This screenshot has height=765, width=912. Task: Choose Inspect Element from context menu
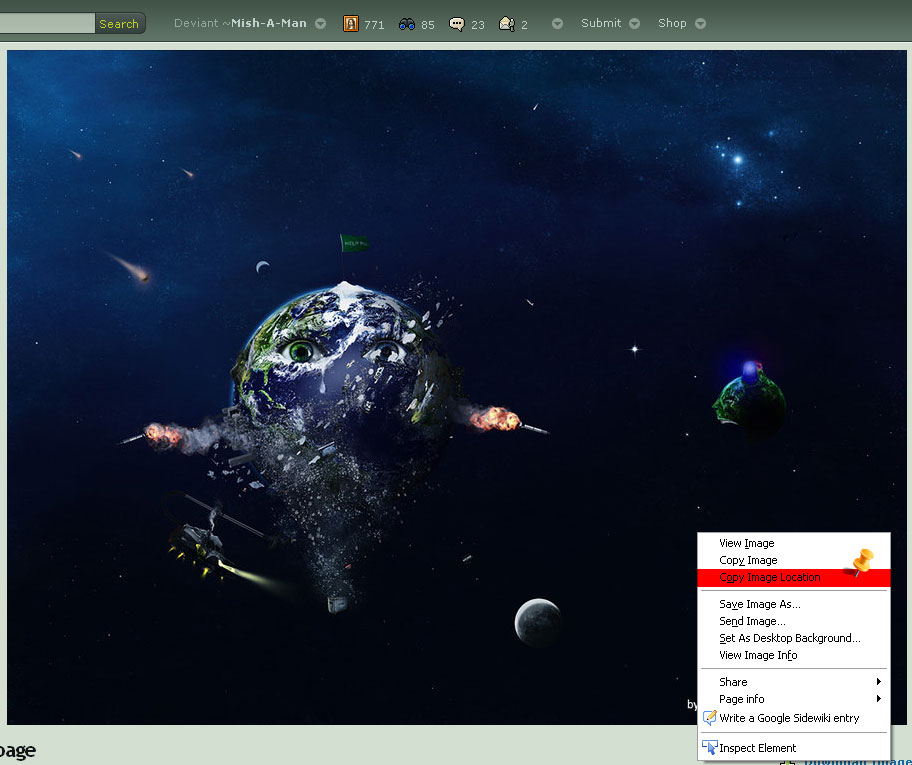click(x=793, y=748)
